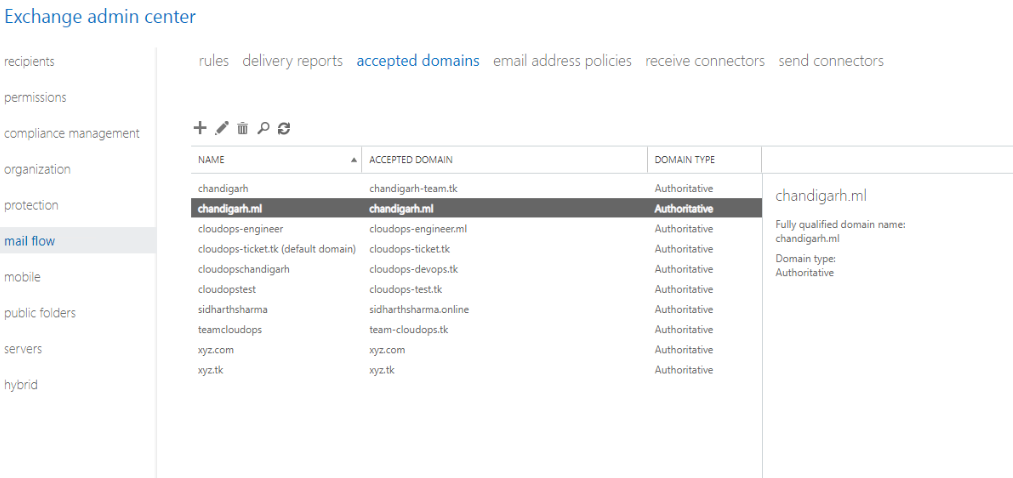
Task: Open search with magnifier icon
Action: (263, 129)
